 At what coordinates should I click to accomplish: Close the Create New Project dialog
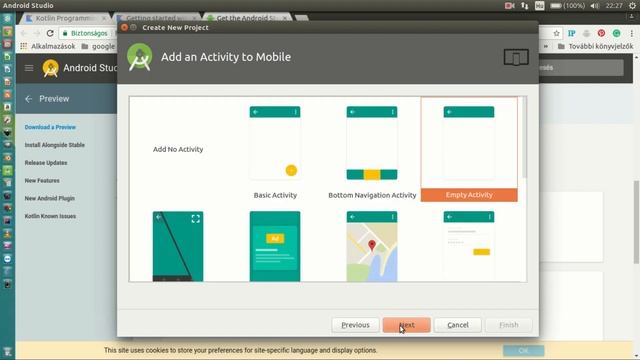[x=124, y=27]
